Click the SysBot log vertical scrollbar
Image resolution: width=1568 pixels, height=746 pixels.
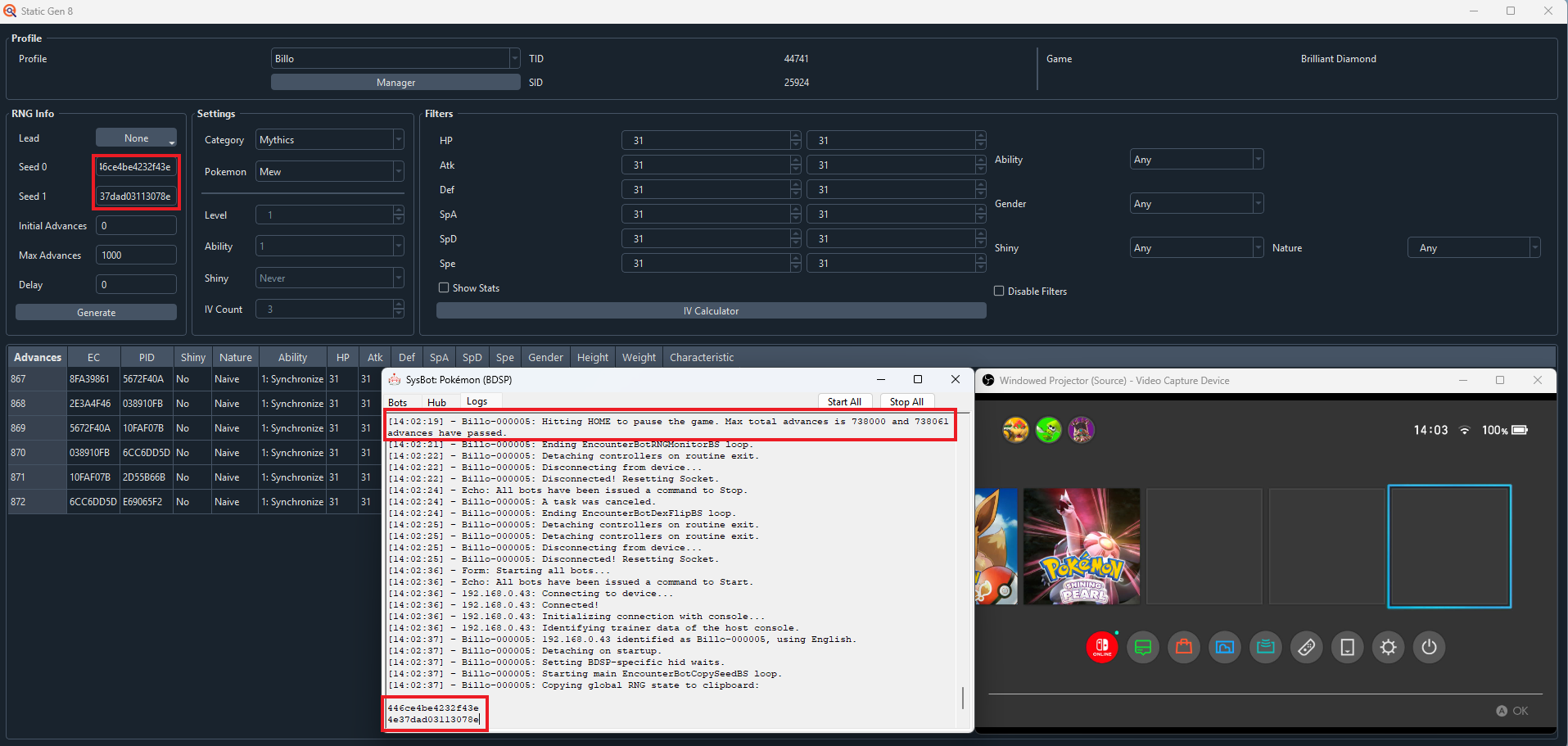[963, 698]
